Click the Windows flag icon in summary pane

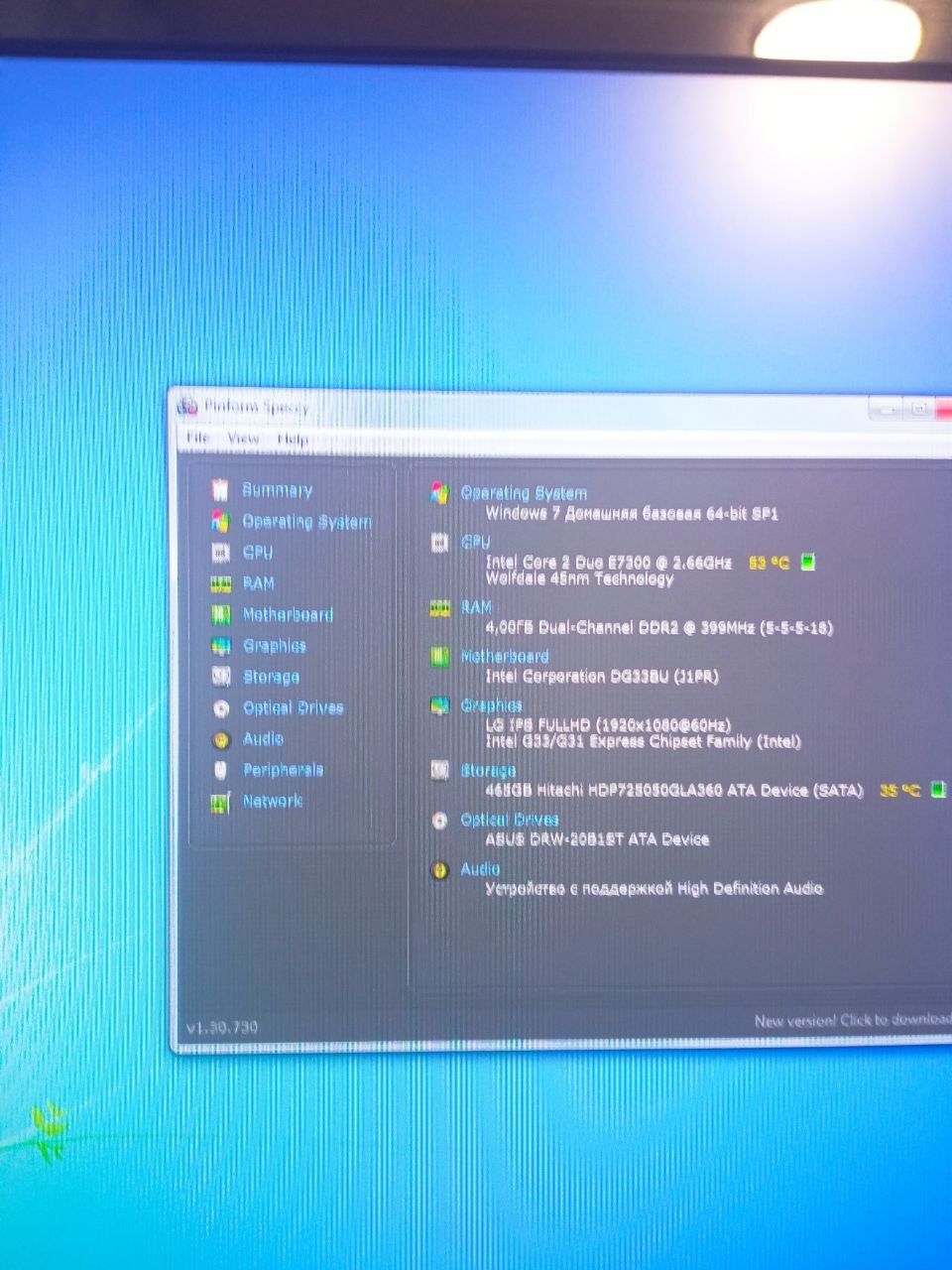pos(439,493)
